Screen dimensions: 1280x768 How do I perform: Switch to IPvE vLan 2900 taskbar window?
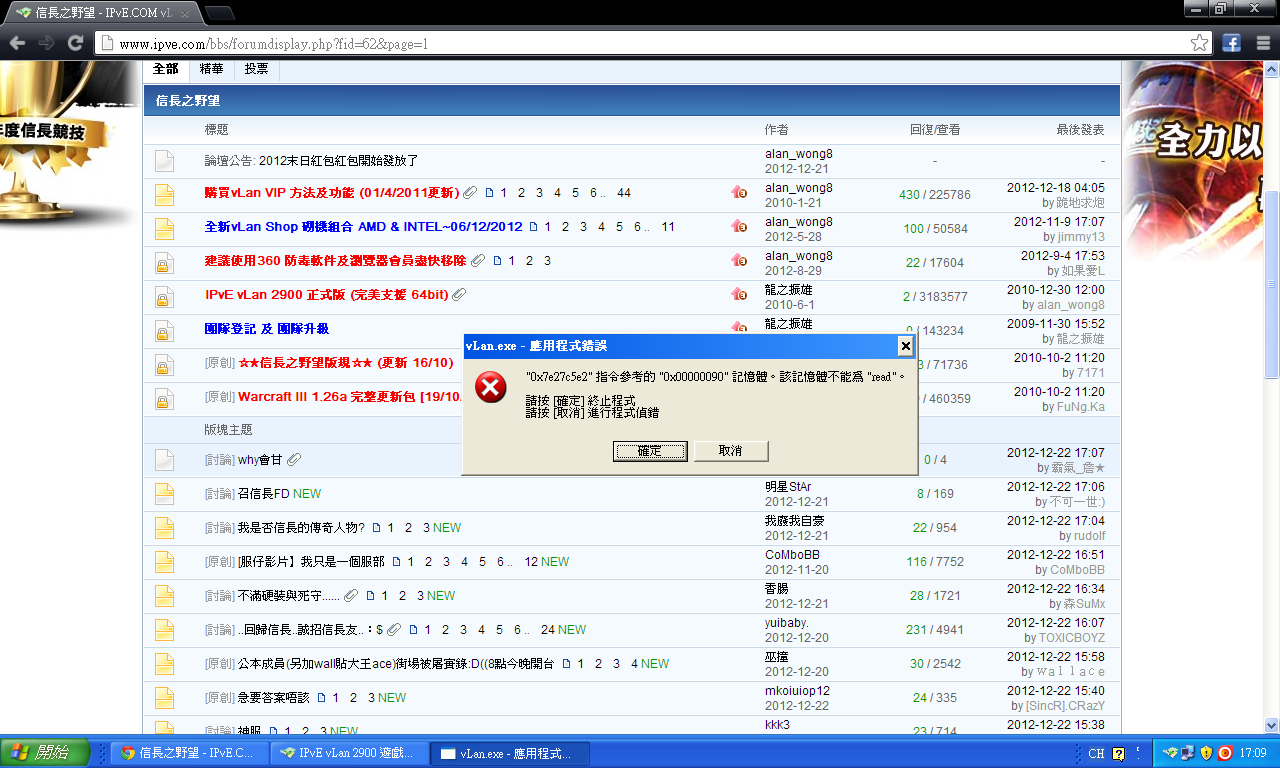[349, 753]
